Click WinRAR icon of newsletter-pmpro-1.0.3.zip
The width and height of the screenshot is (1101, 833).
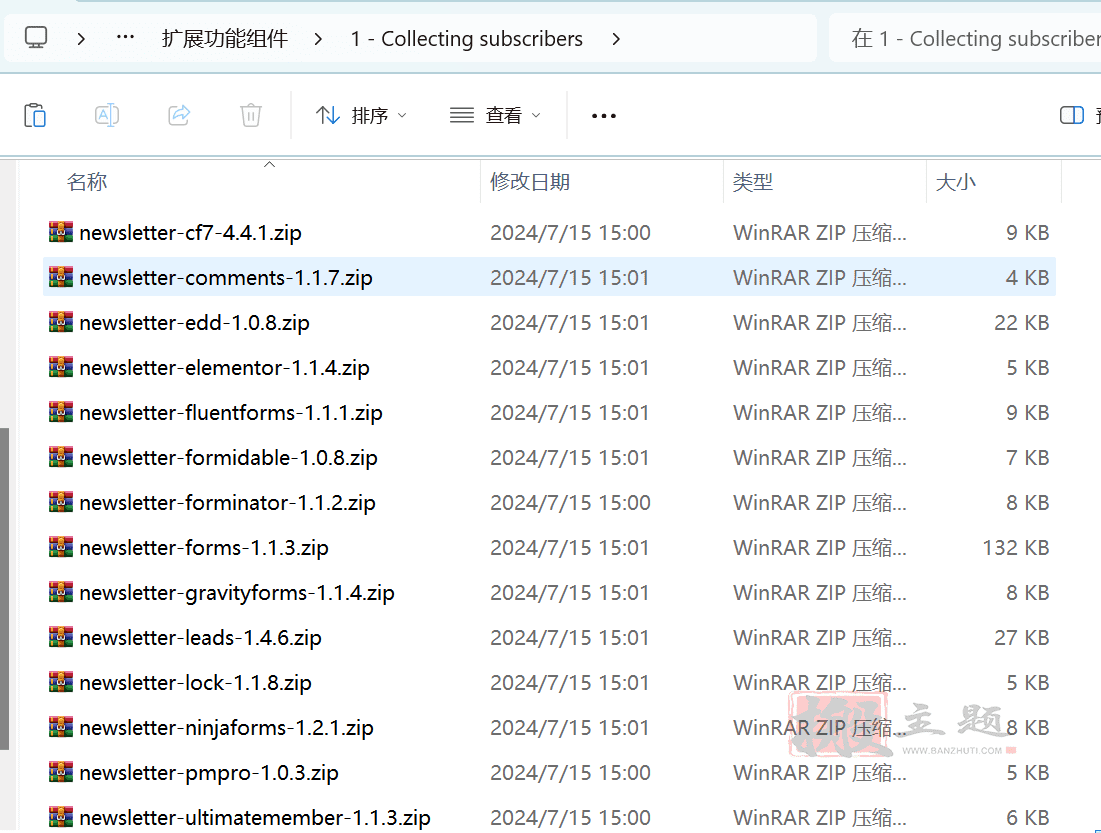[x=61, y=771]
